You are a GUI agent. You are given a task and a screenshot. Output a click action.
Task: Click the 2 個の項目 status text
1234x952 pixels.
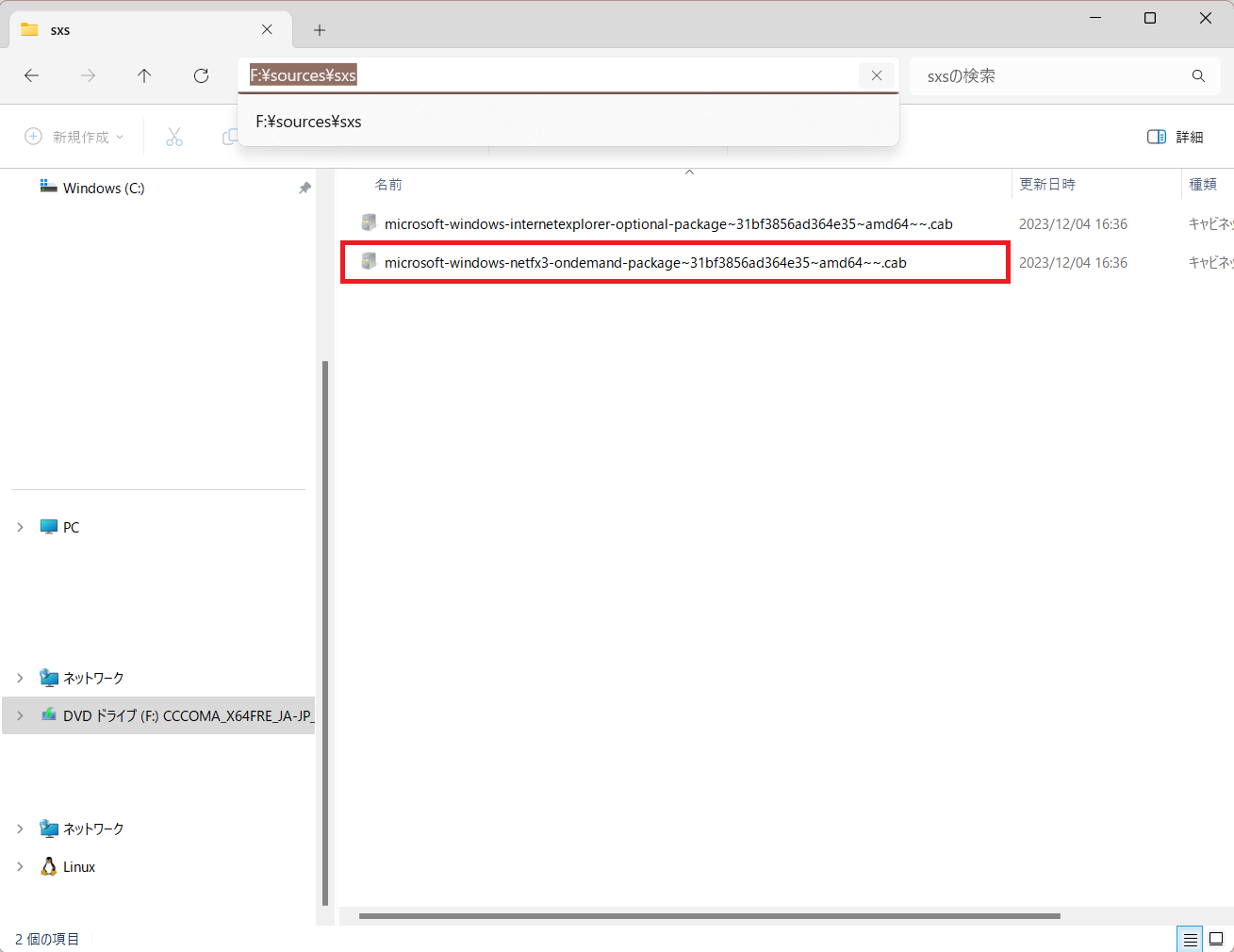click(47, 939)
